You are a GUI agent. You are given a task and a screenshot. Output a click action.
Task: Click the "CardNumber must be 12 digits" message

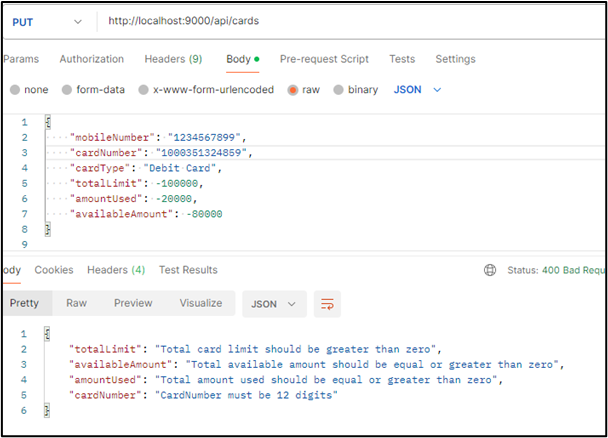coord(246,395)
